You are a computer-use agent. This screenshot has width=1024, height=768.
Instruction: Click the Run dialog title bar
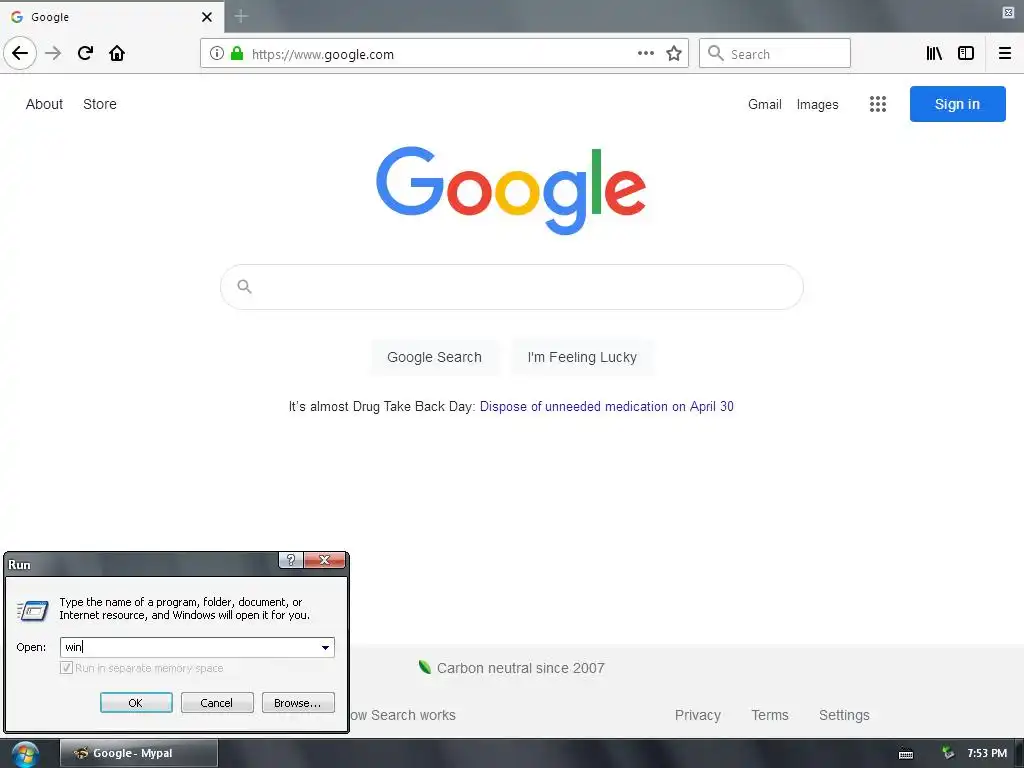point(142,564)
